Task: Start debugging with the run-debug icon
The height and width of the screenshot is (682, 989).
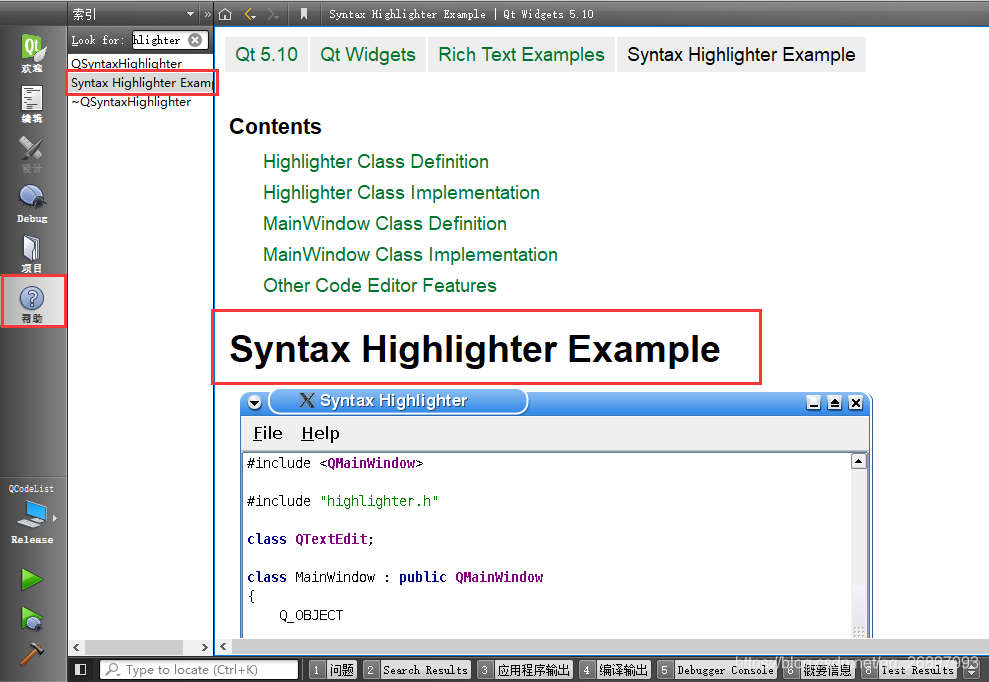Action: pos(32,618)
